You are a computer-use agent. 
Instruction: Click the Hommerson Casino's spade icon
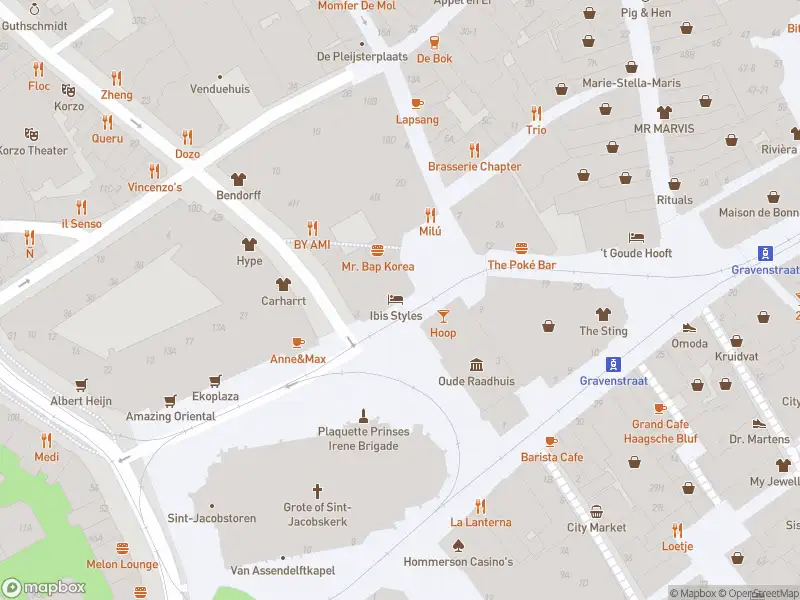tap(458, 546)
